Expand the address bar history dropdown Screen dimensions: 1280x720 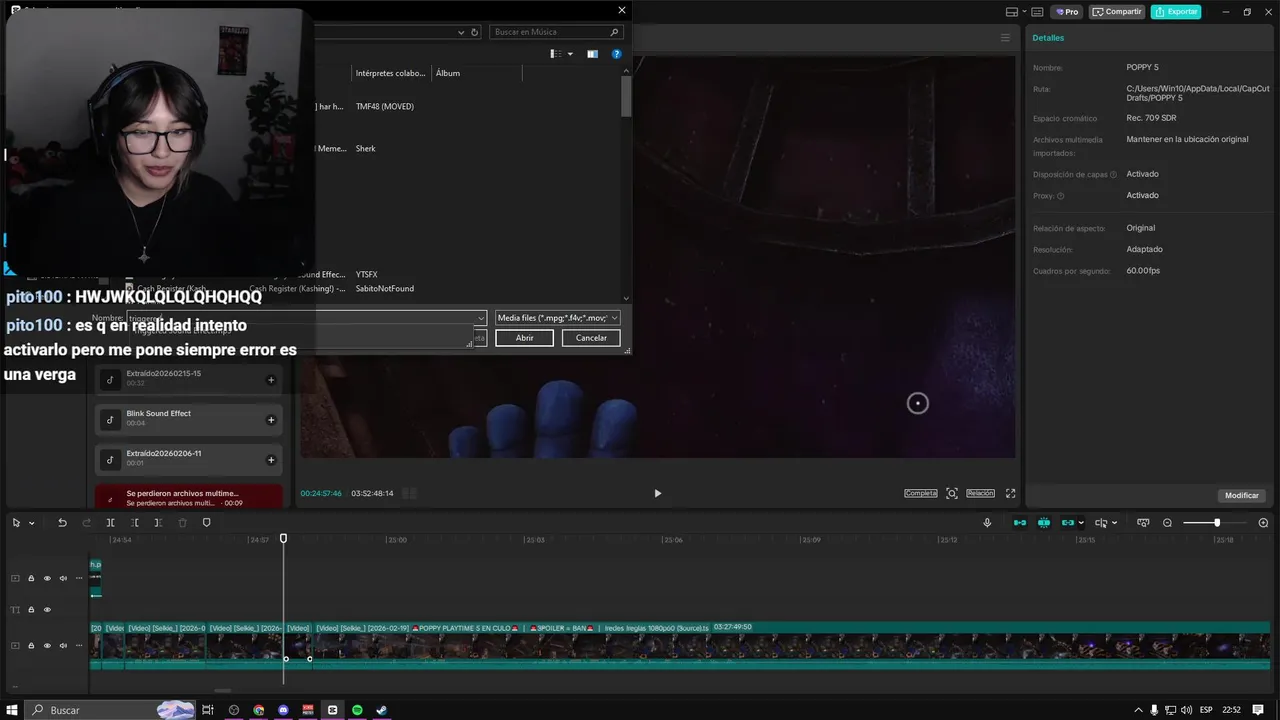coord(461,32)
